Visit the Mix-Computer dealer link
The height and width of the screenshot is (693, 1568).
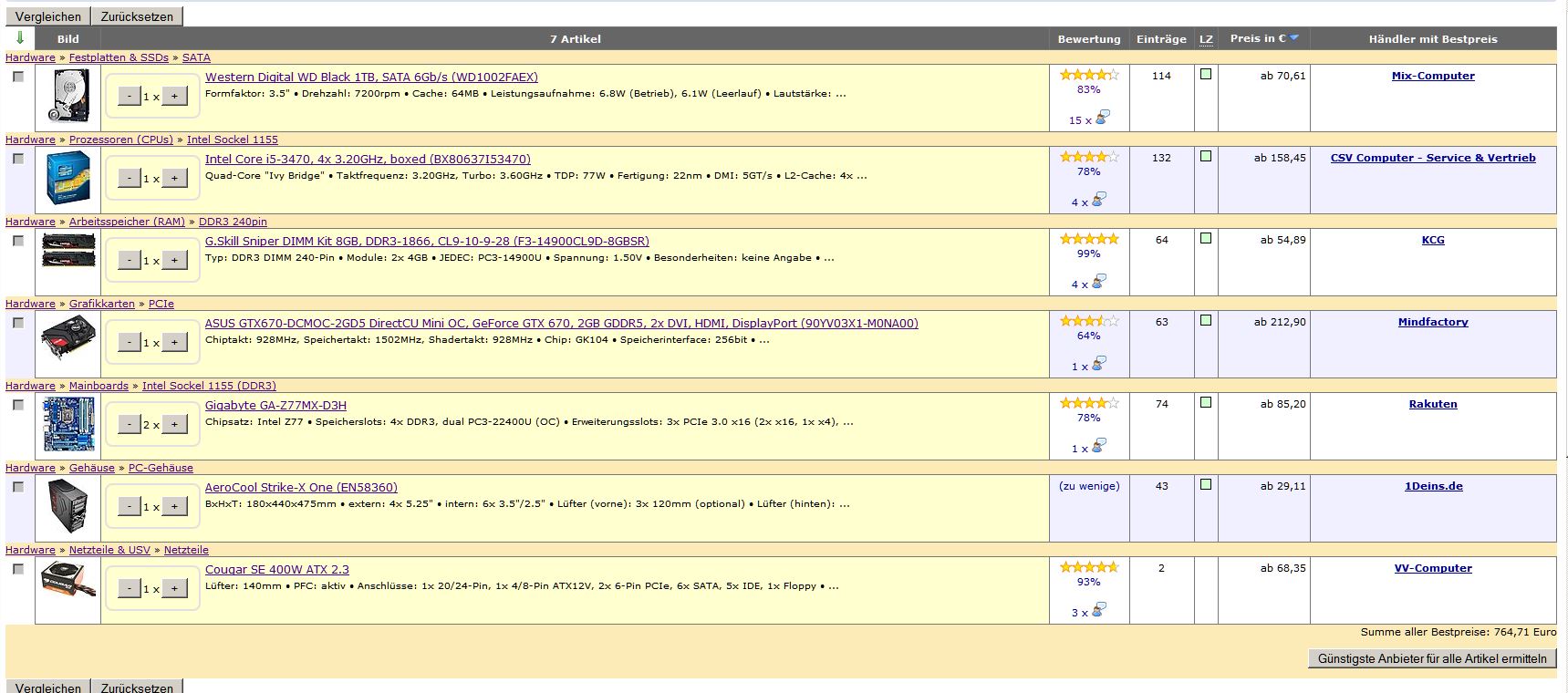1433,76
